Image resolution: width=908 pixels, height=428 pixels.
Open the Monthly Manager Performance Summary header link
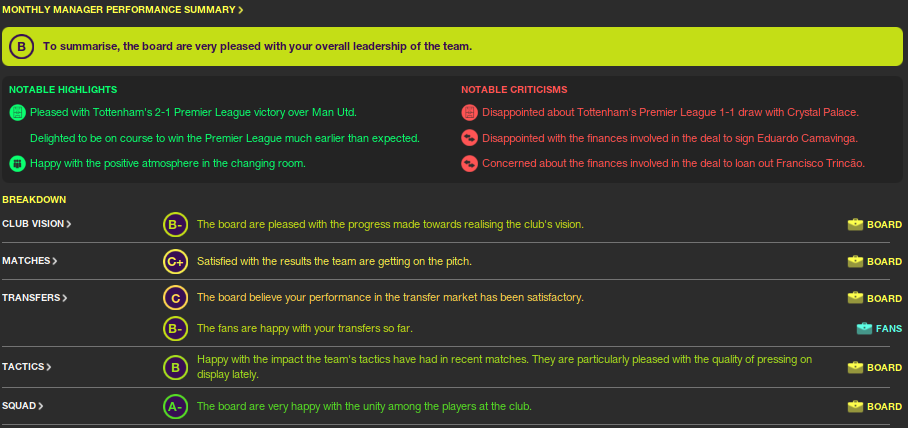(122, 10)
